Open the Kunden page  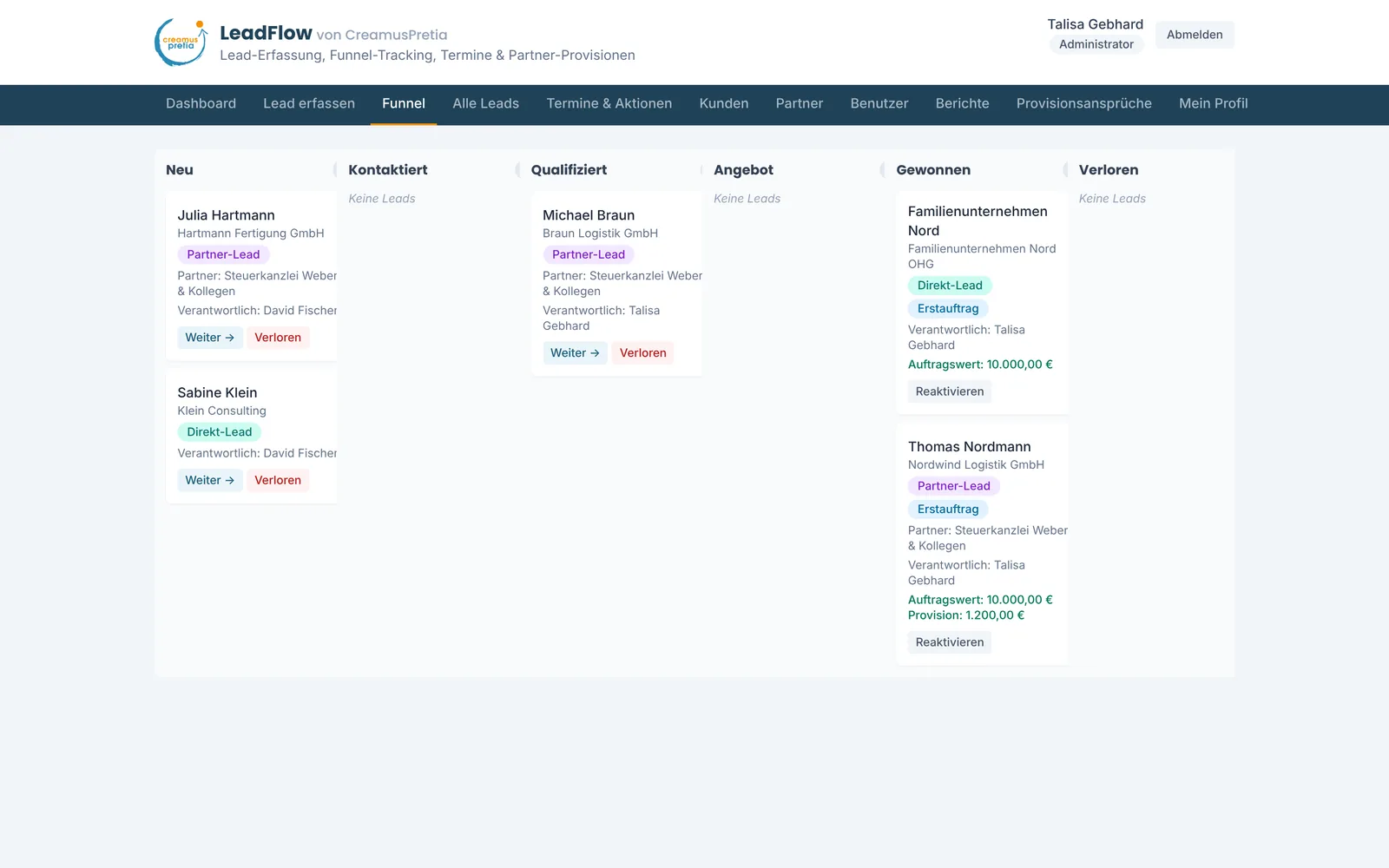(724, 103)
